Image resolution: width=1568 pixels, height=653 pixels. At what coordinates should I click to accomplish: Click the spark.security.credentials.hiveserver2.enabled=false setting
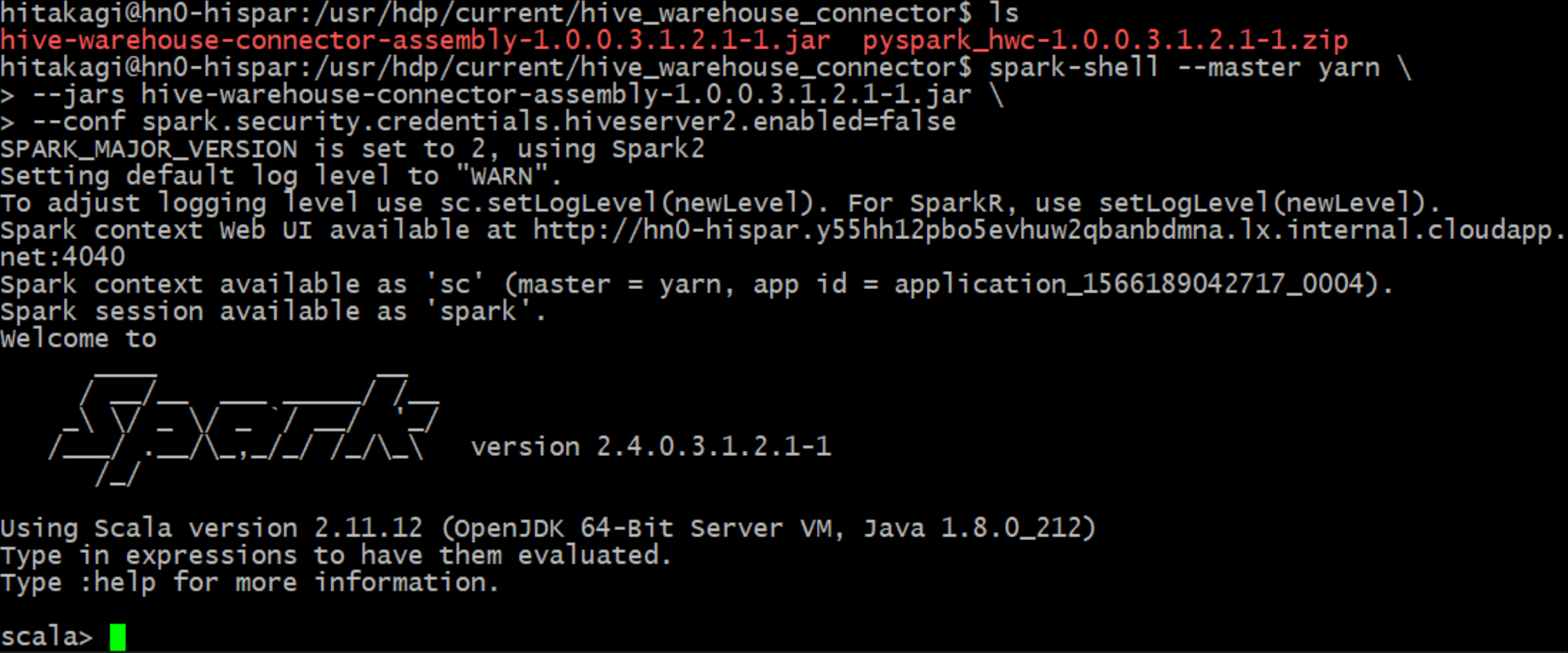click(x=549, y=122)
